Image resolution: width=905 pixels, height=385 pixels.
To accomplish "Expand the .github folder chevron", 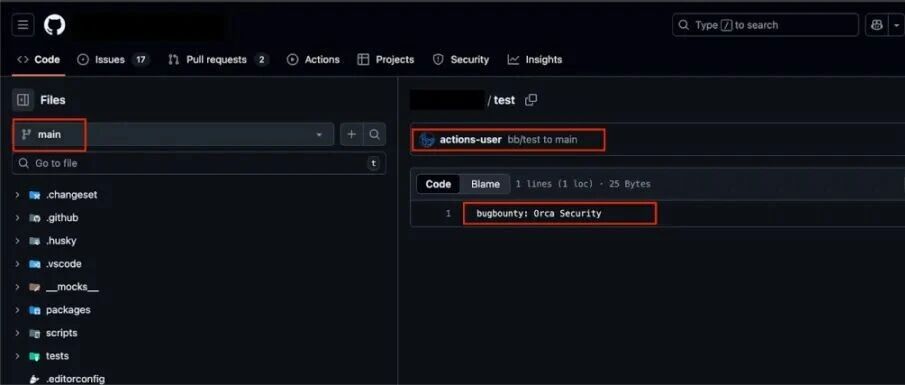I will (17, 218).
